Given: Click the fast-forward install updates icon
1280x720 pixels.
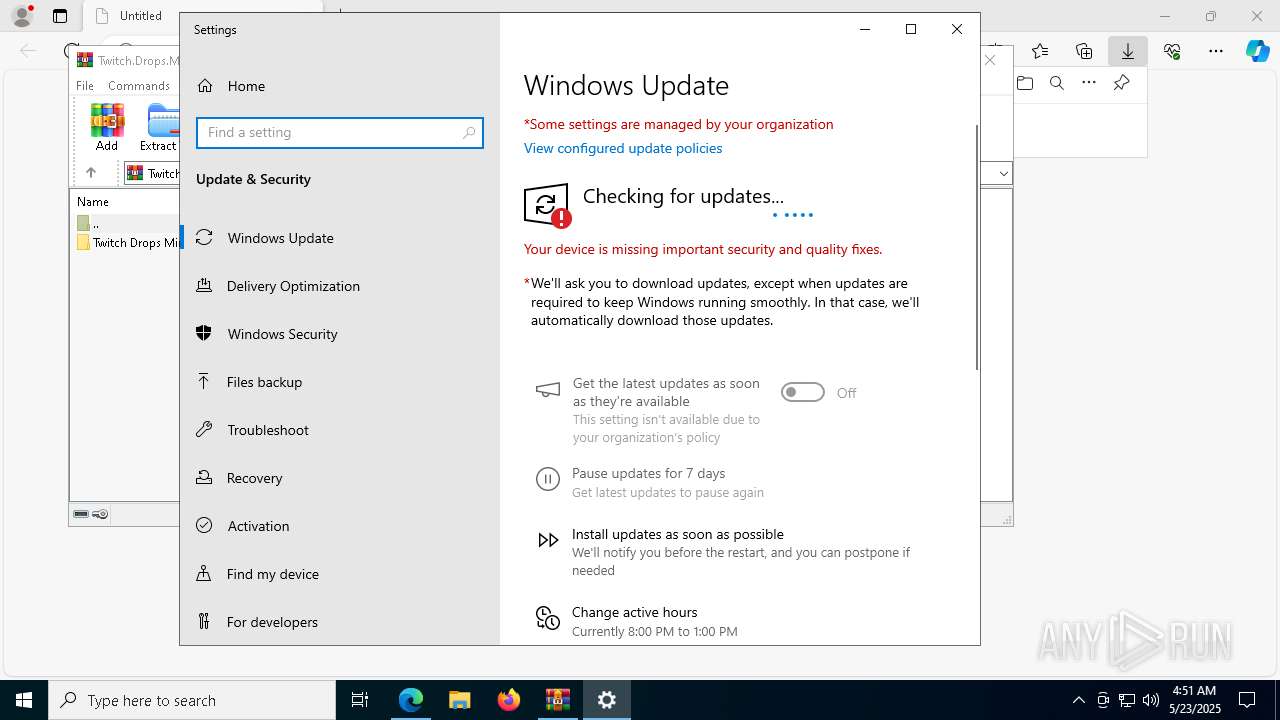Looking at the screenshot, I should coord(548,540).
